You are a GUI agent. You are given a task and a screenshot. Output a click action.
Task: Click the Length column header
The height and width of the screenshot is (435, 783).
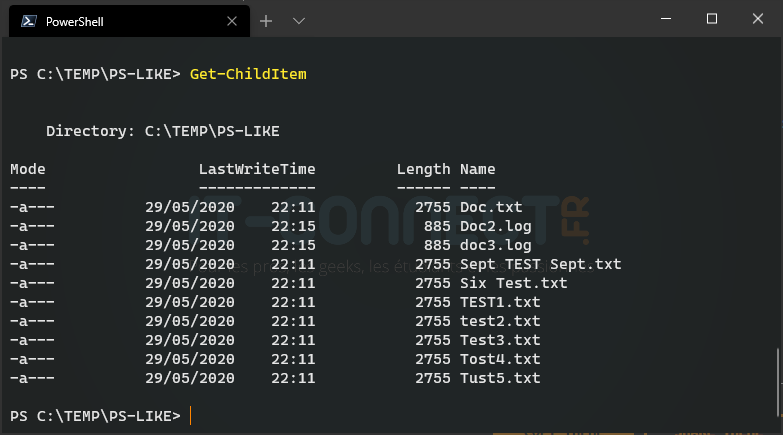click(x=423, y=169)
